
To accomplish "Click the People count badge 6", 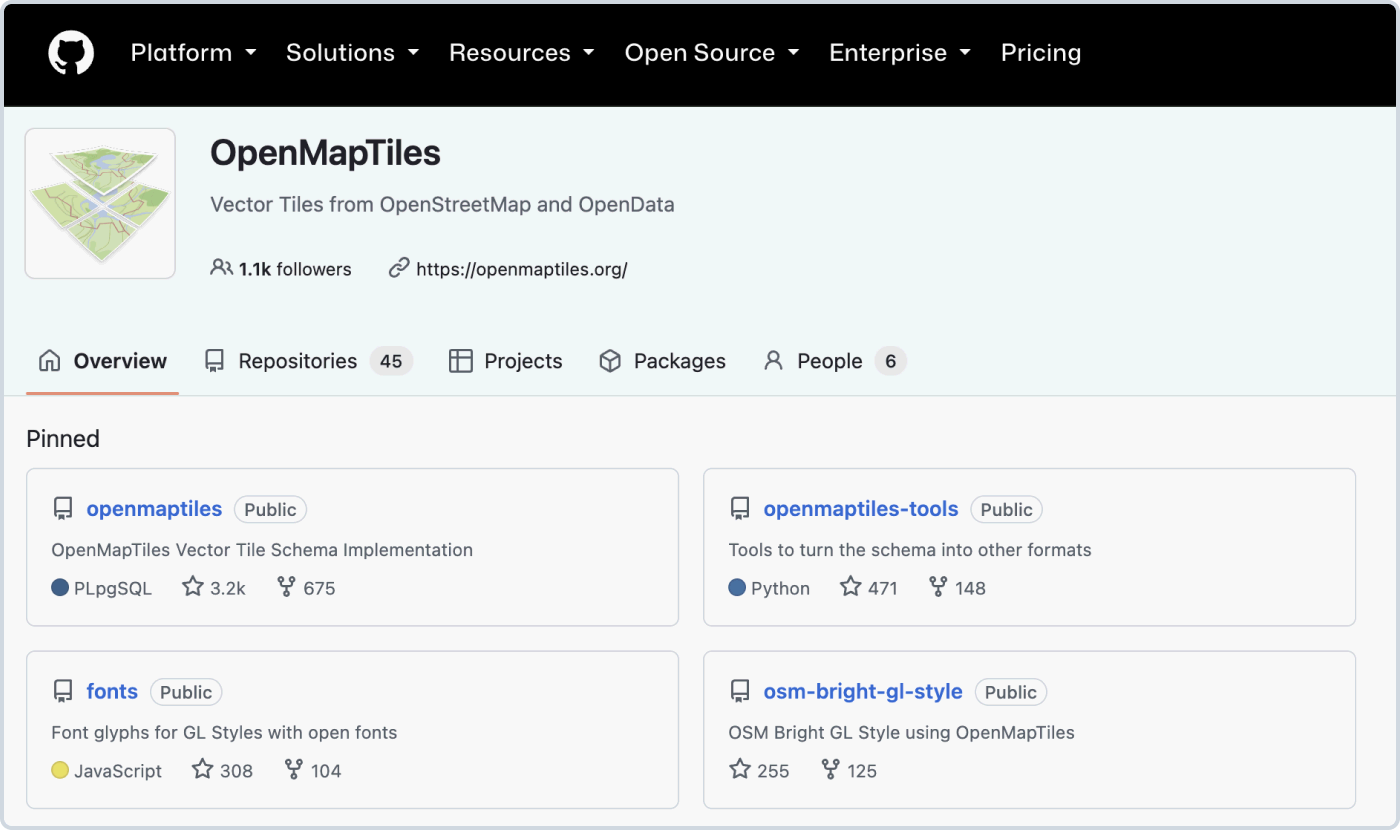I will tap(891, 361).
